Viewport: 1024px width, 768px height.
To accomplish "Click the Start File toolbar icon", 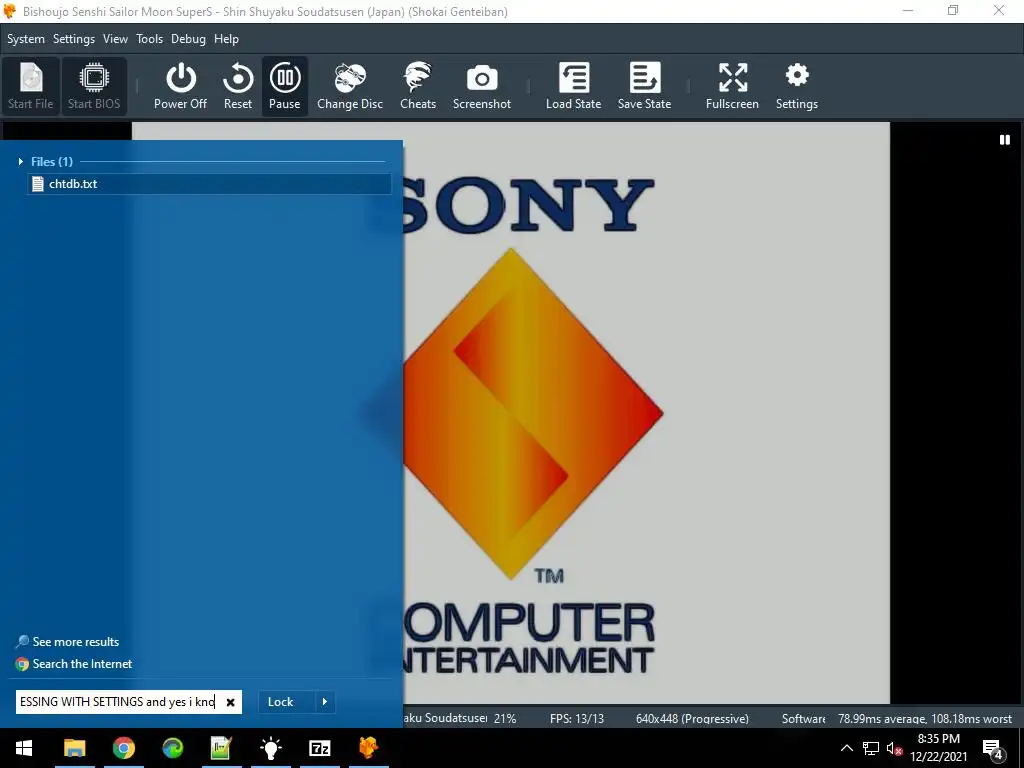I will (31, 86).
